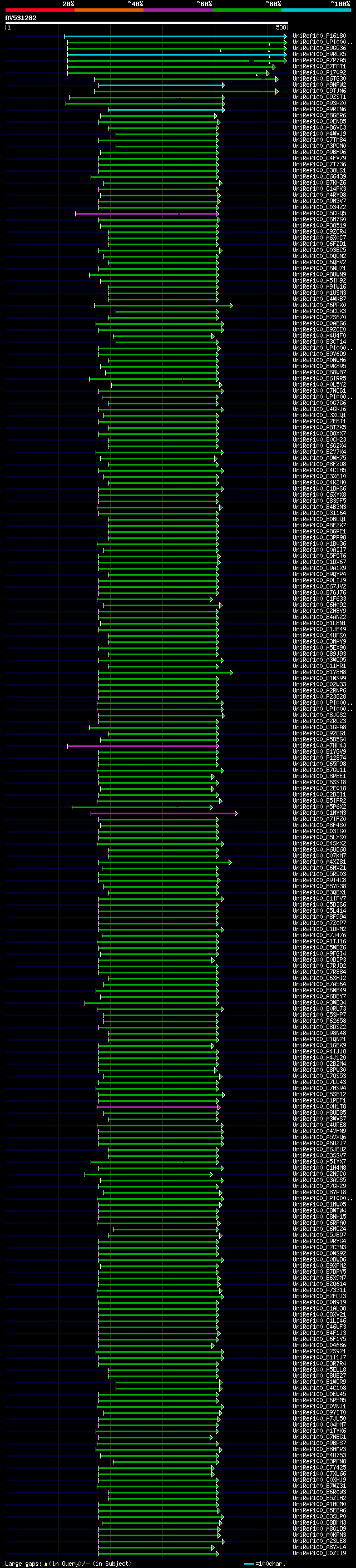Click the magenta alignment bar for UniRef100_A7HM43
This screenshot has width=356, height=1568.
(143, 746)
